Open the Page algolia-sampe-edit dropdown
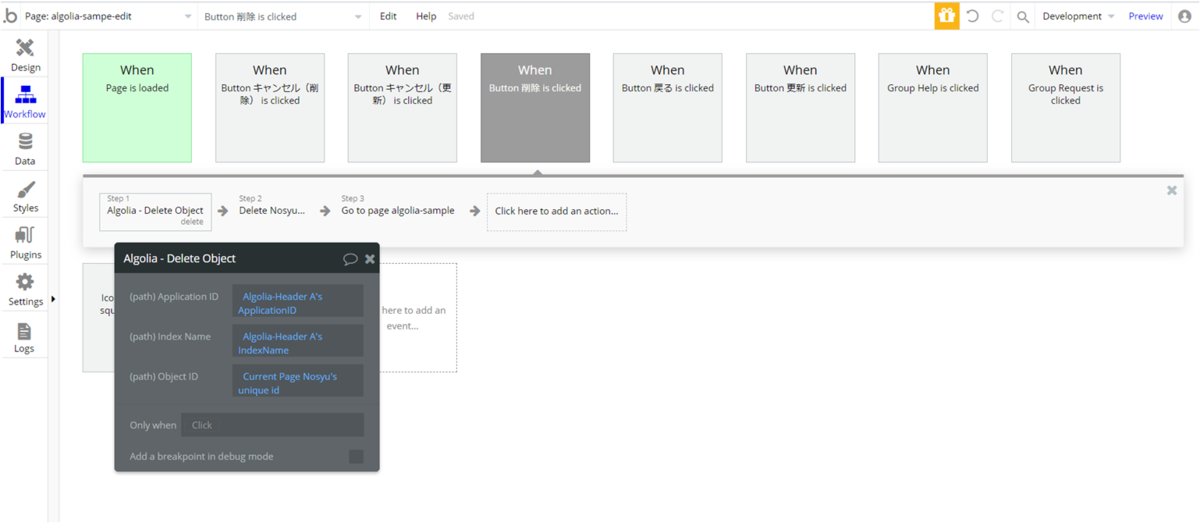 pyautogui.click(x=108, y=16)
